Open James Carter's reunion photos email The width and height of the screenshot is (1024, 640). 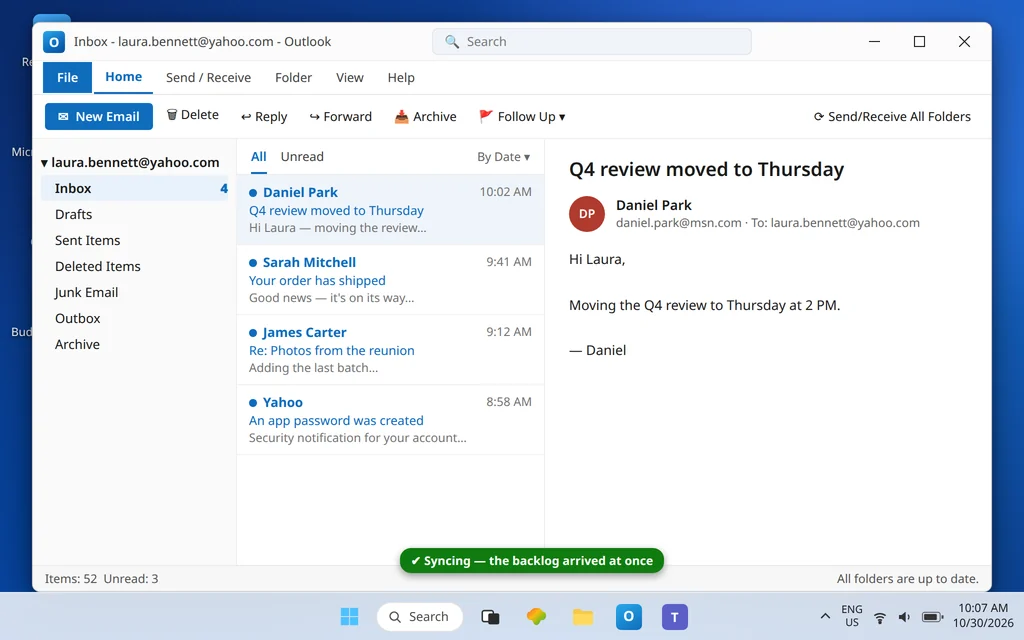pos(391,350)
